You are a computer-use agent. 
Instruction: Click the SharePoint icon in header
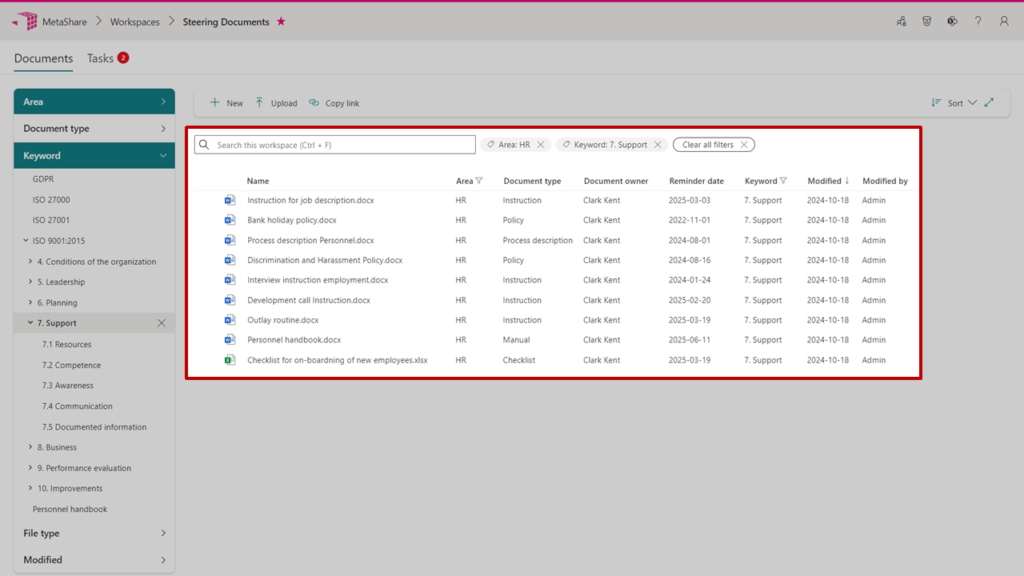[952, 21]
